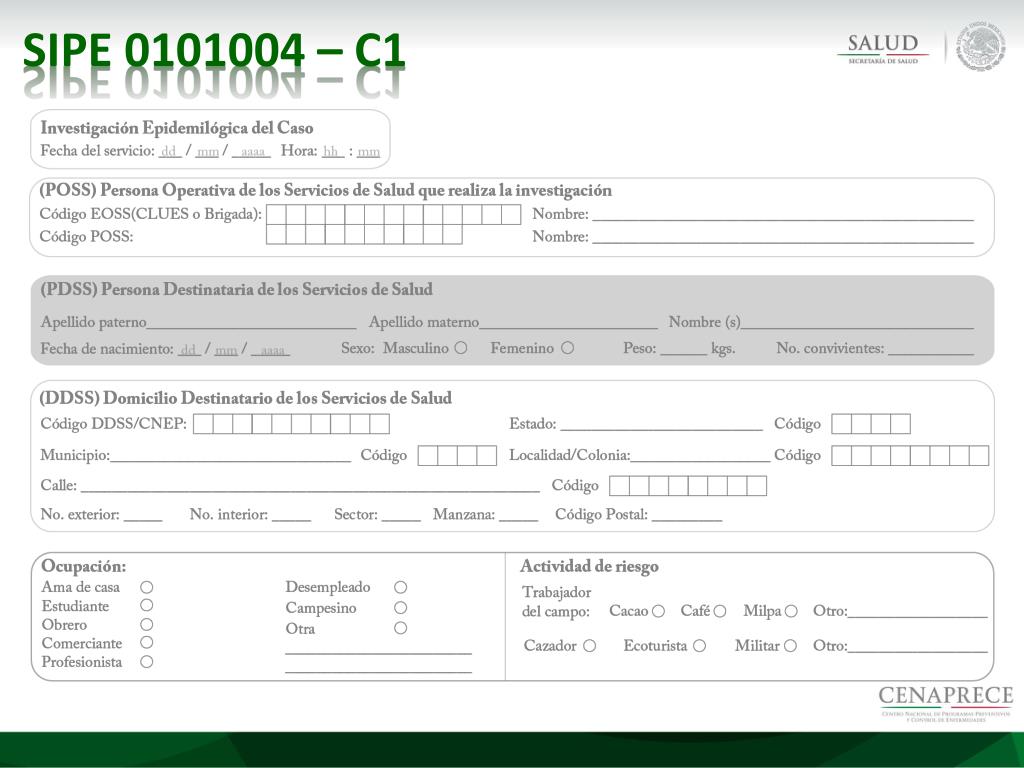Click the Apellido materno field
Image resolution: width=1024 pixels, height=768 pixels.
[x=568, y=322]
